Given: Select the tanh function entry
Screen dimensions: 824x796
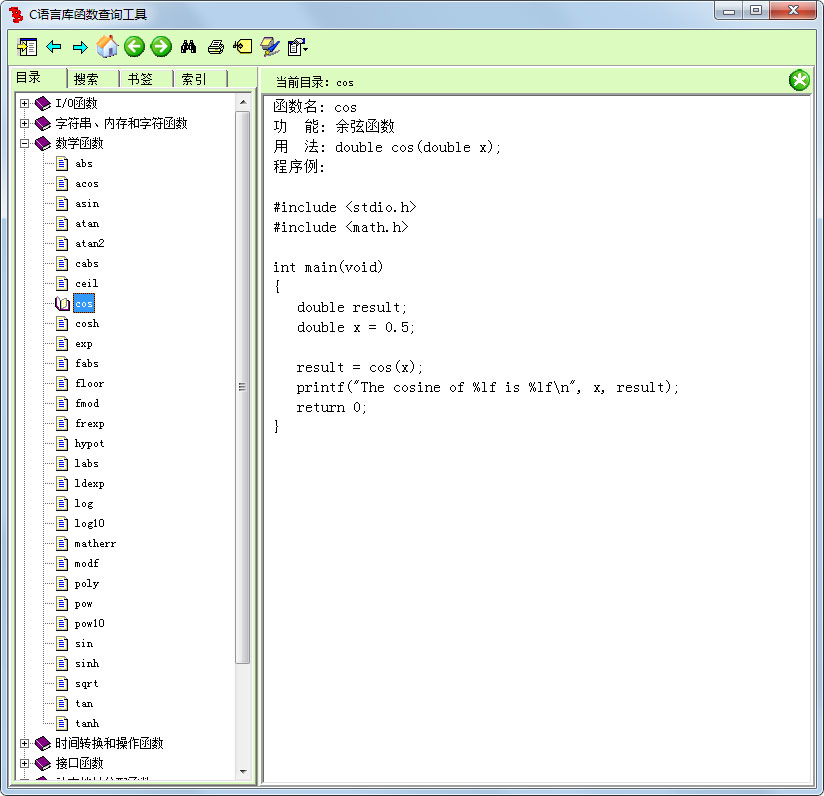Looking at the screenshot, I should pyautogui.click(x=87, y=723).
